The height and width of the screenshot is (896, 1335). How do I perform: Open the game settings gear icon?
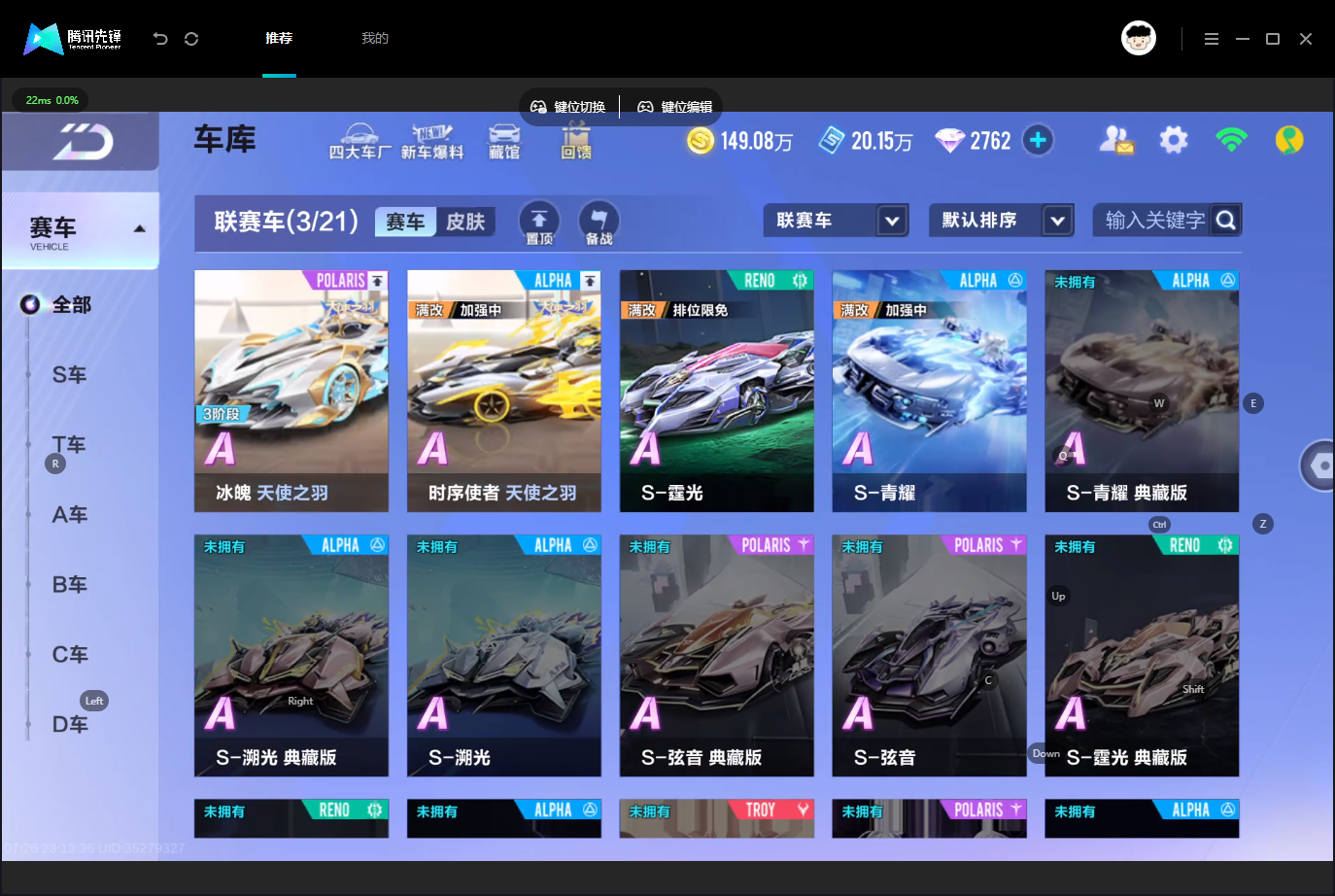pos(1174,140)
